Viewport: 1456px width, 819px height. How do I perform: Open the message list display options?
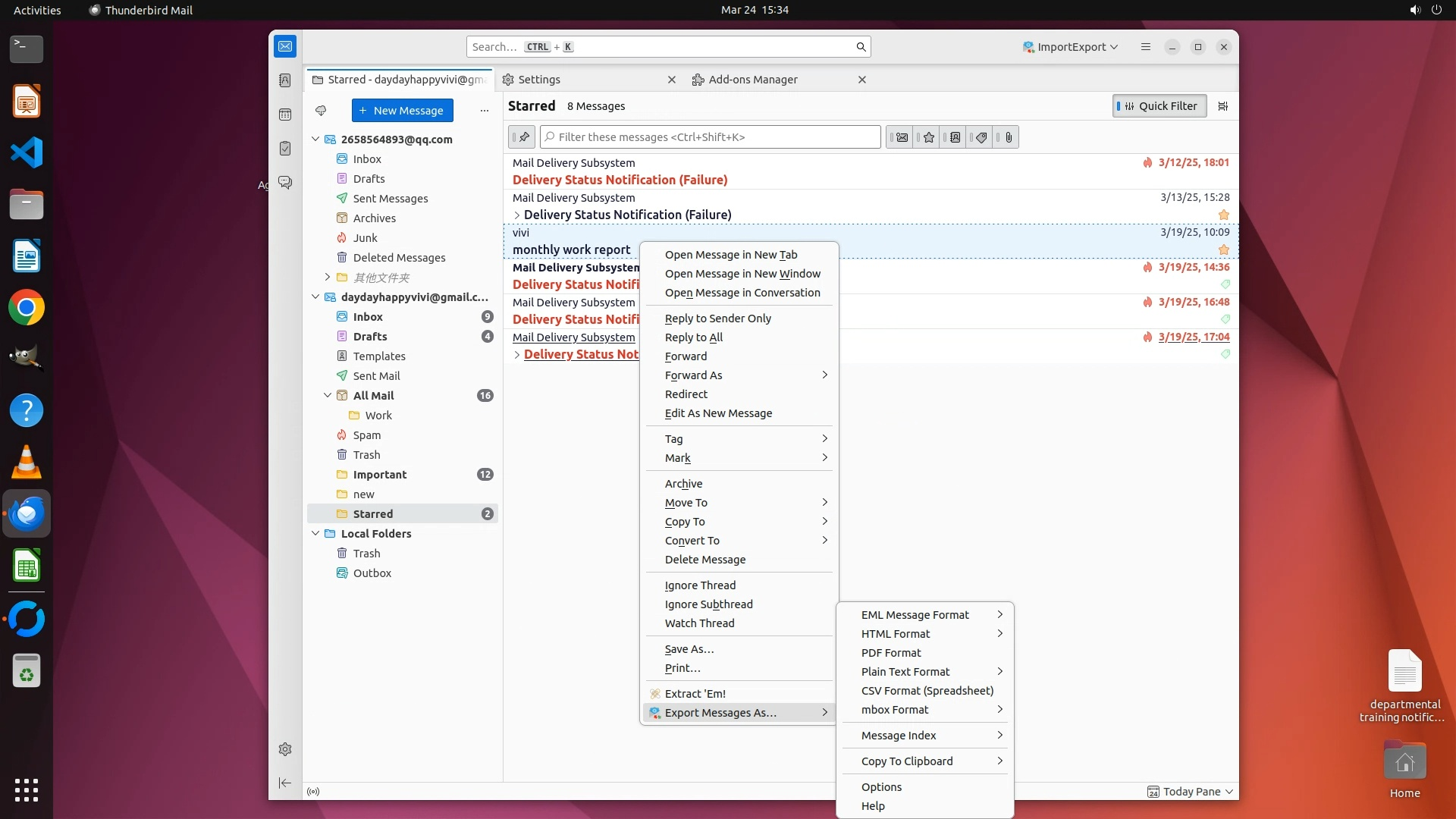click(1222, 106)
